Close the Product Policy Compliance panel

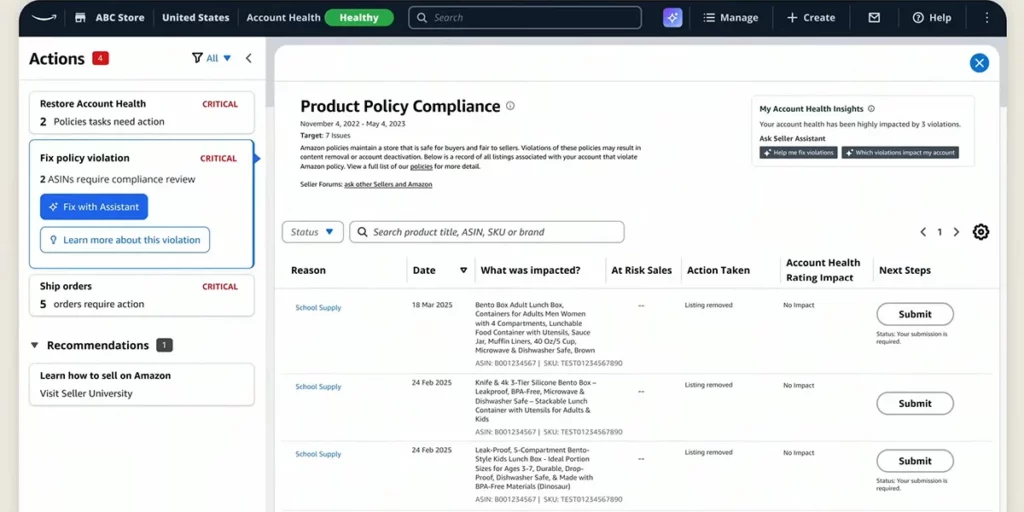tap(979, 63)
